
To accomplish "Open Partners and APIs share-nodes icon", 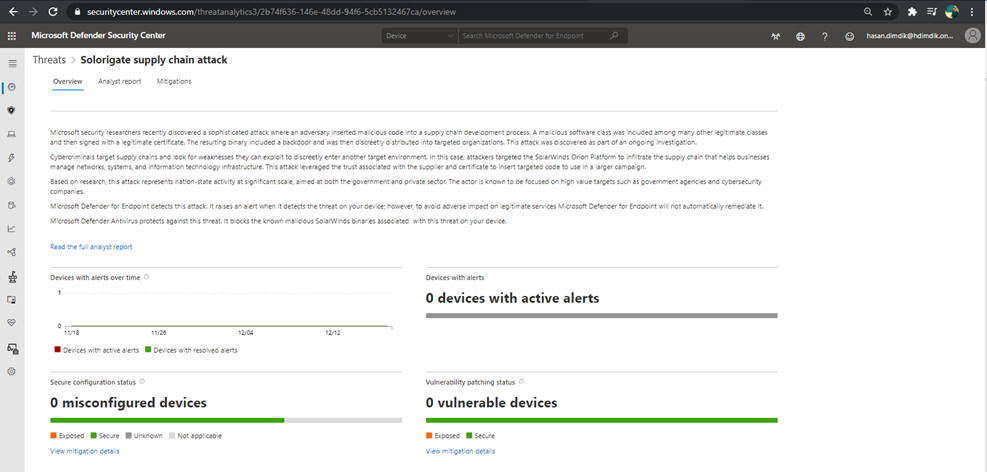I will [11, 252].
